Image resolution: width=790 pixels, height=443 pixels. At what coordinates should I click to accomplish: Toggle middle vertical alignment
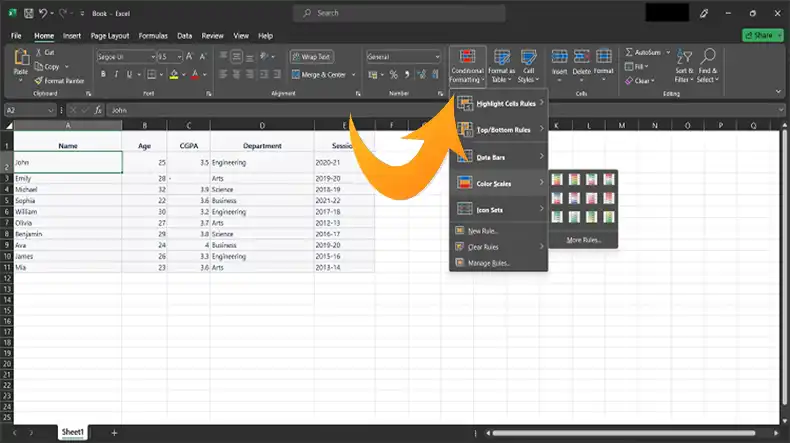[x=236, y=57]
